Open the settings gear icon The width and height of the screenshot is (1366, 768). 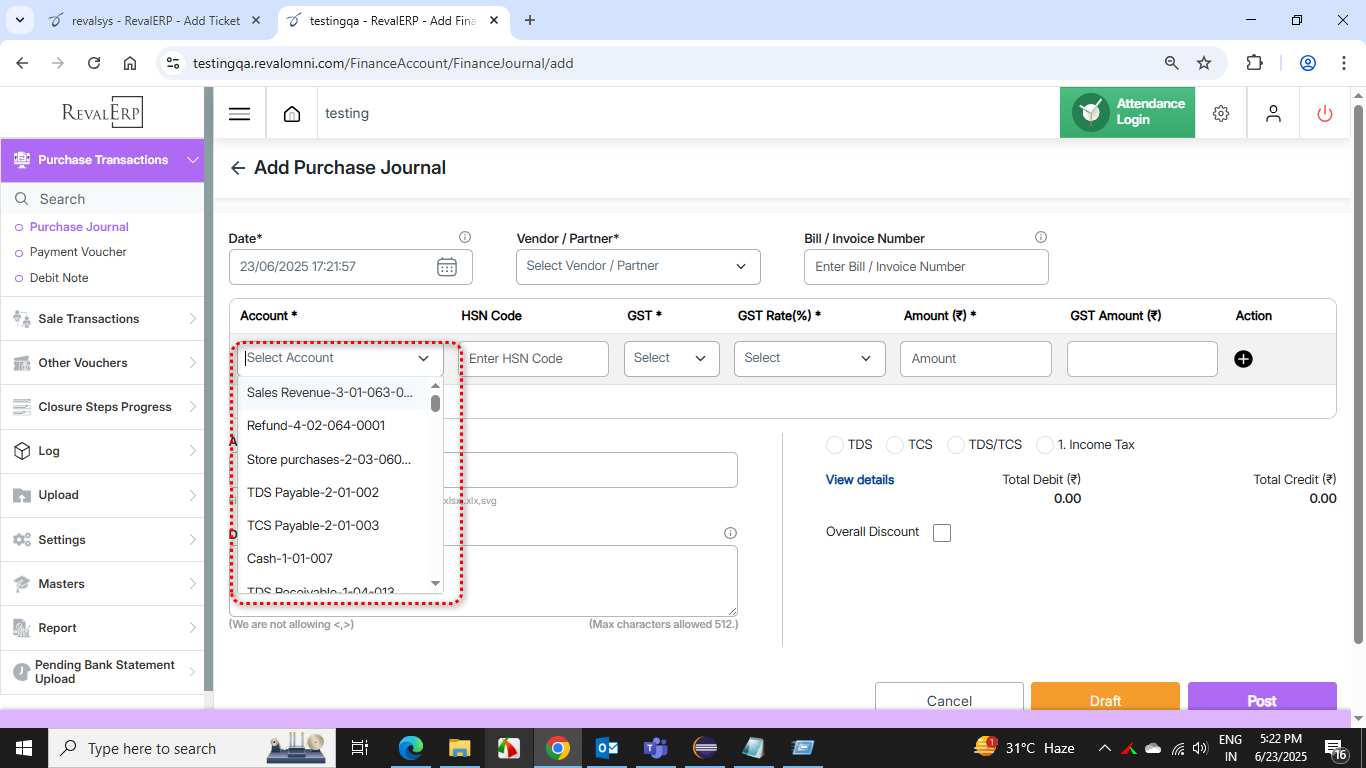point(1220,114)
